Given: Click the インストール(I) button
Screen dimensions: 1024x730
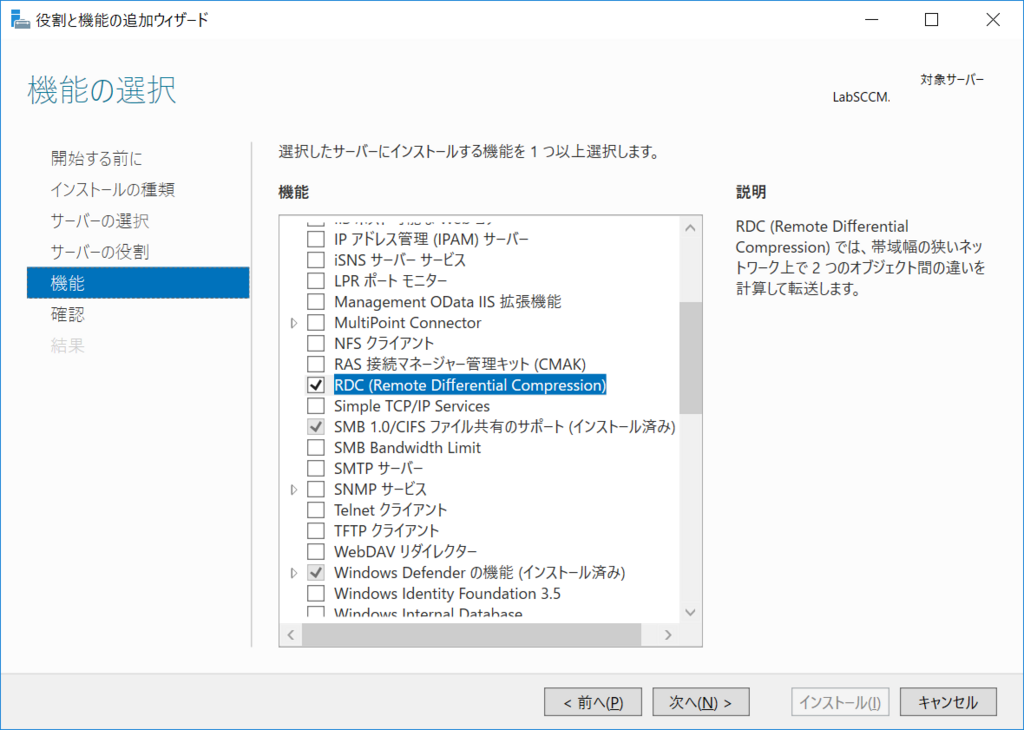Looking at the screenshot, I should pyautogui.click(x=840, y=702).
